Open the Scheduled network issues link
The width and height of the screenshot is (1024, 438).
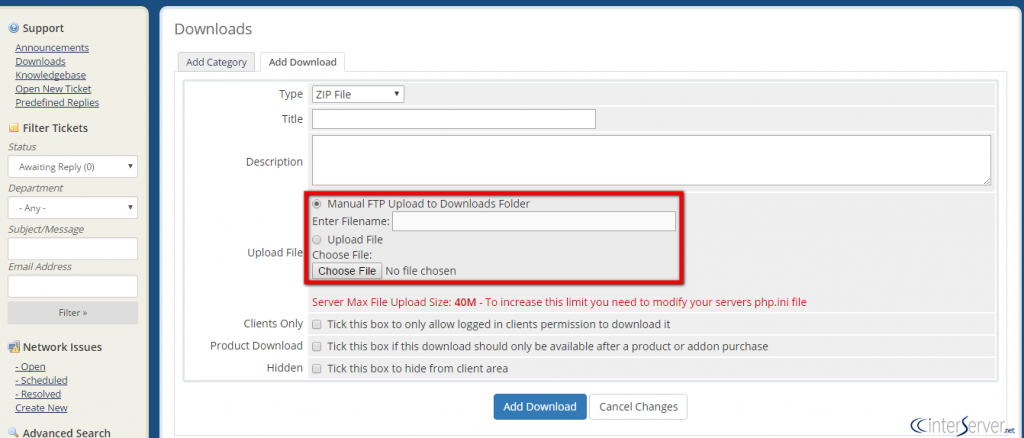[41, 381]
